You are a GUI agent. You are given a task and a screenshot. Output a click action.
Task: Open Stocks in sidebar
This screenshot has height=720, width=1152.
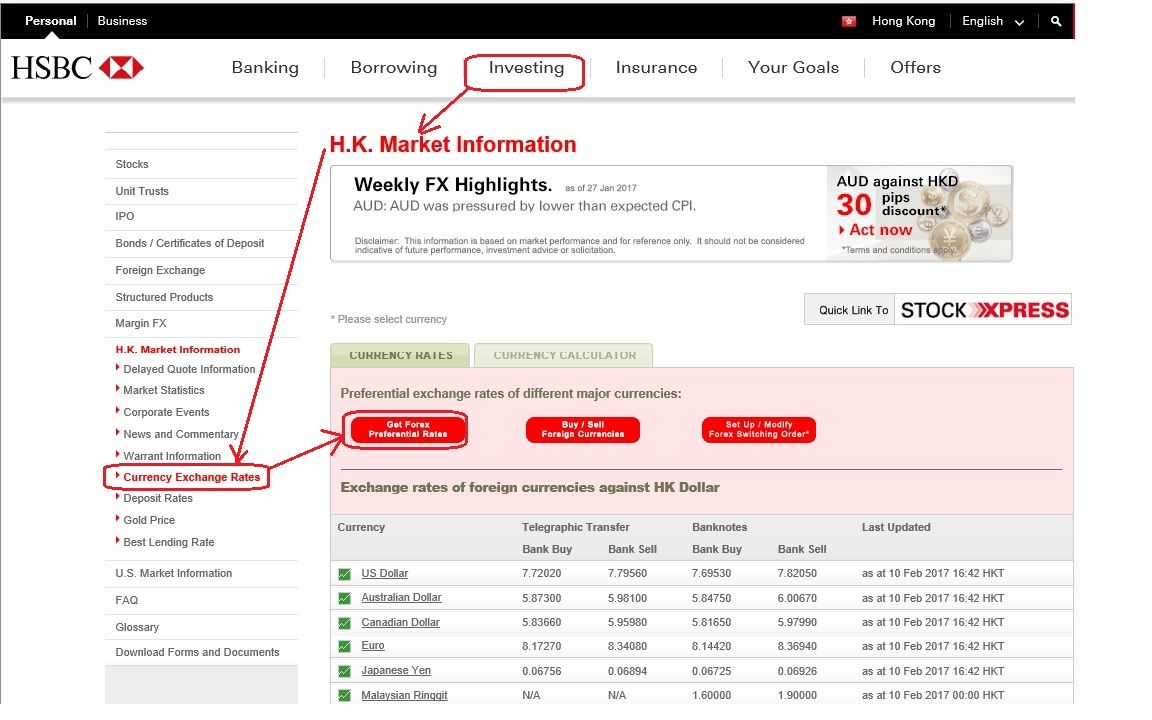132,165
